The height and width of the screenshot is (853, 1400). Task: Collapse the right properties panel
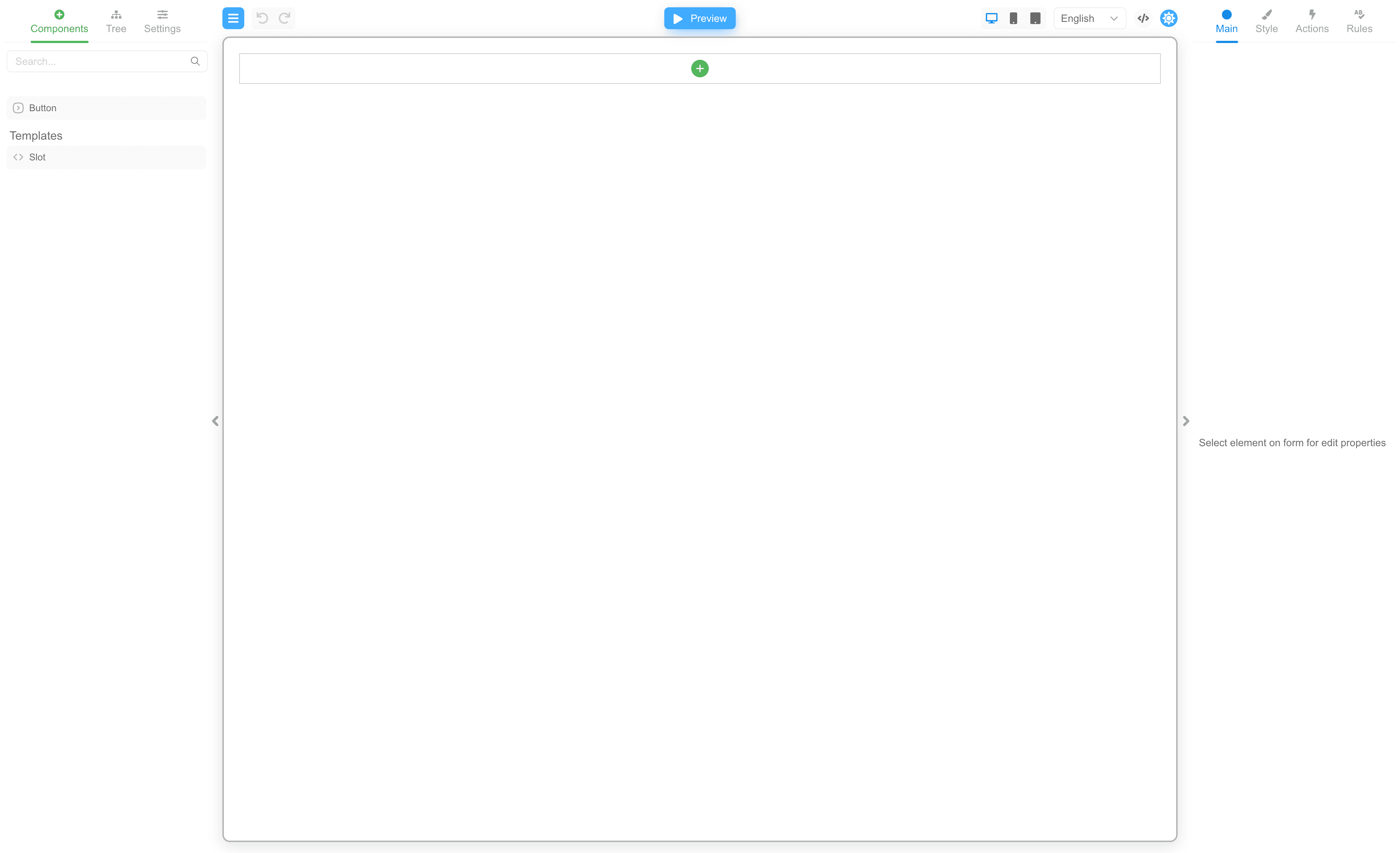click(1186, 421)
